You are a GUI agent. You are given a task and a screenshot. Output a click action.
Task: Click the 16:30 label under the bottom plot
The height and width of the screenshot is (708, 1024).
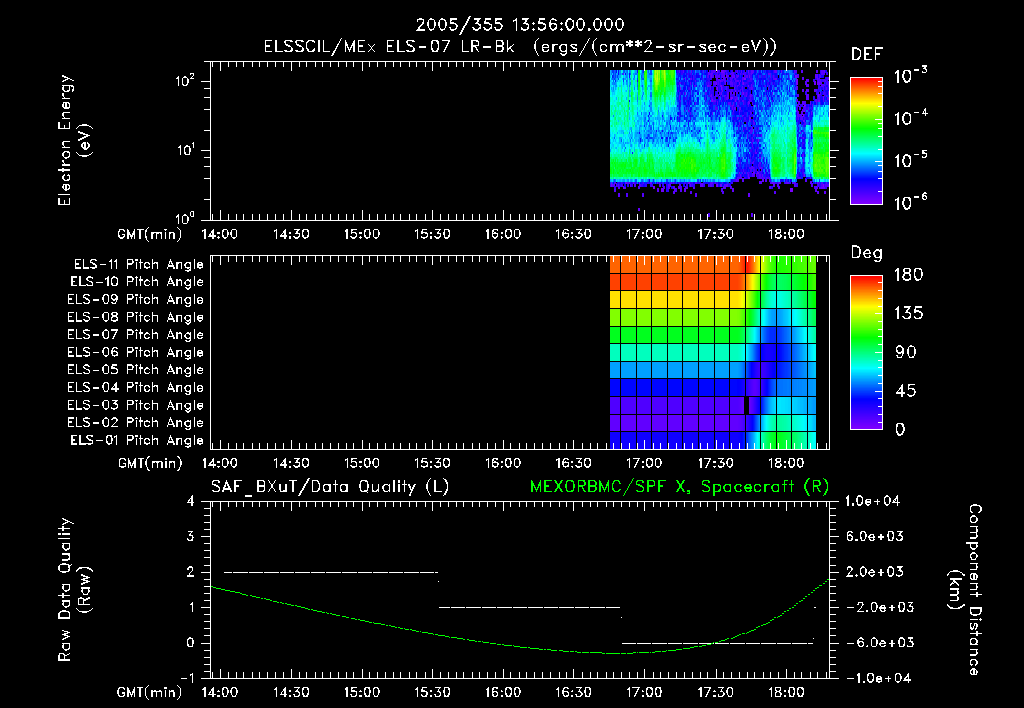coord(574,692)
